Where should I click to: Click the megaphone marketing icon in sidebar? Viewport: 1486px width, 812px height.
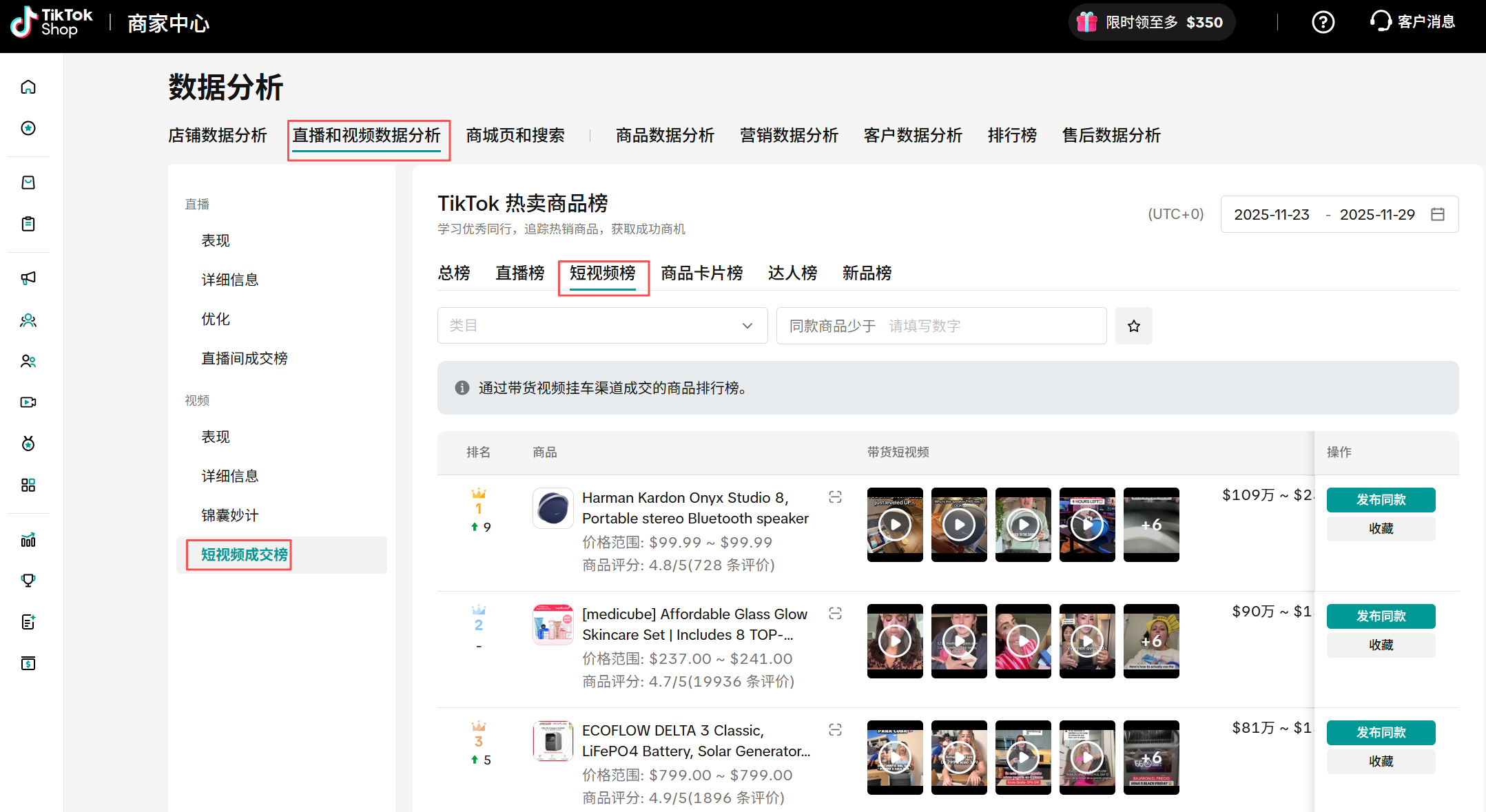pos(28,278)
